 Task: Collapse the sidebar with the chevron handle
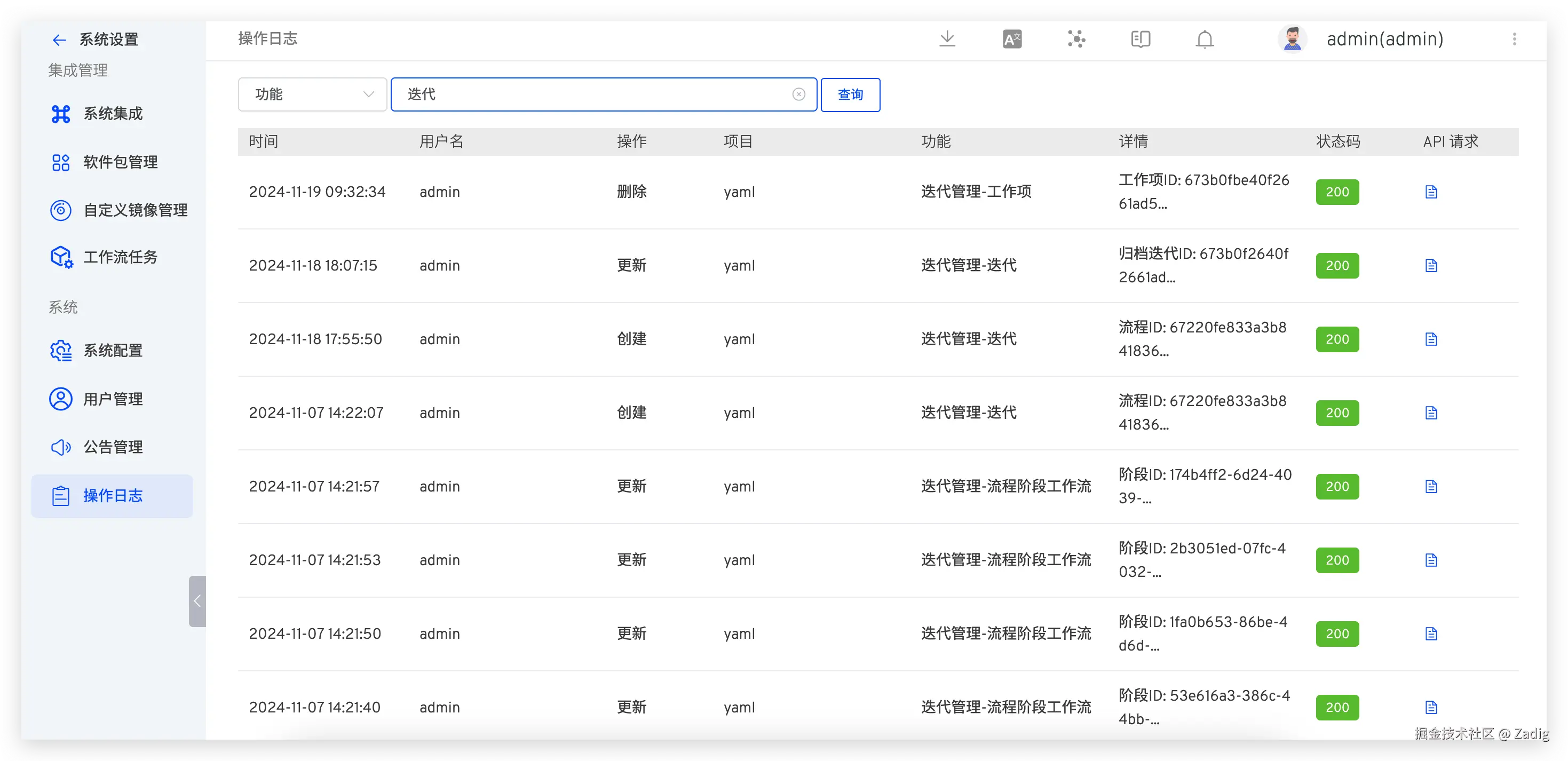pos(197,601)
